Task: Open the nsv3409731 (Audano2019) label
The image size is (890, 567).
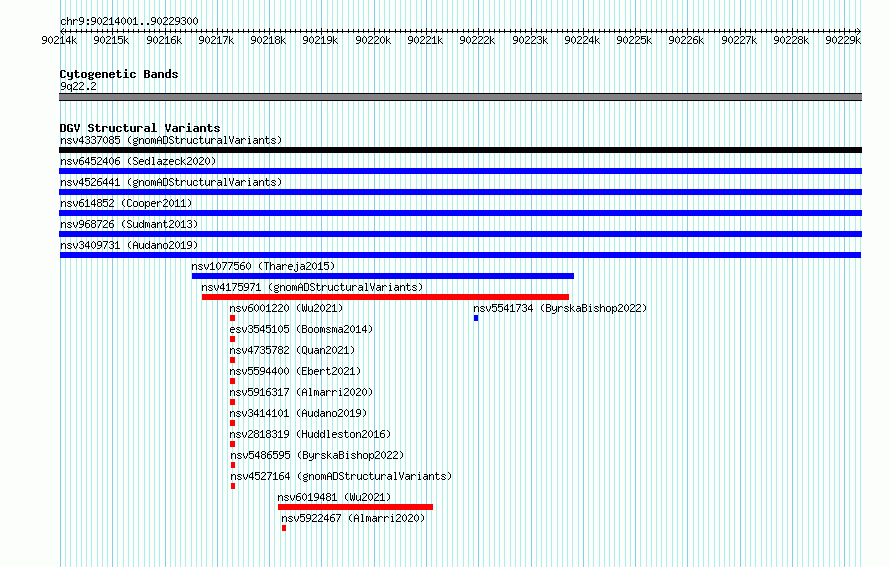Action: (x=129, y=245)
